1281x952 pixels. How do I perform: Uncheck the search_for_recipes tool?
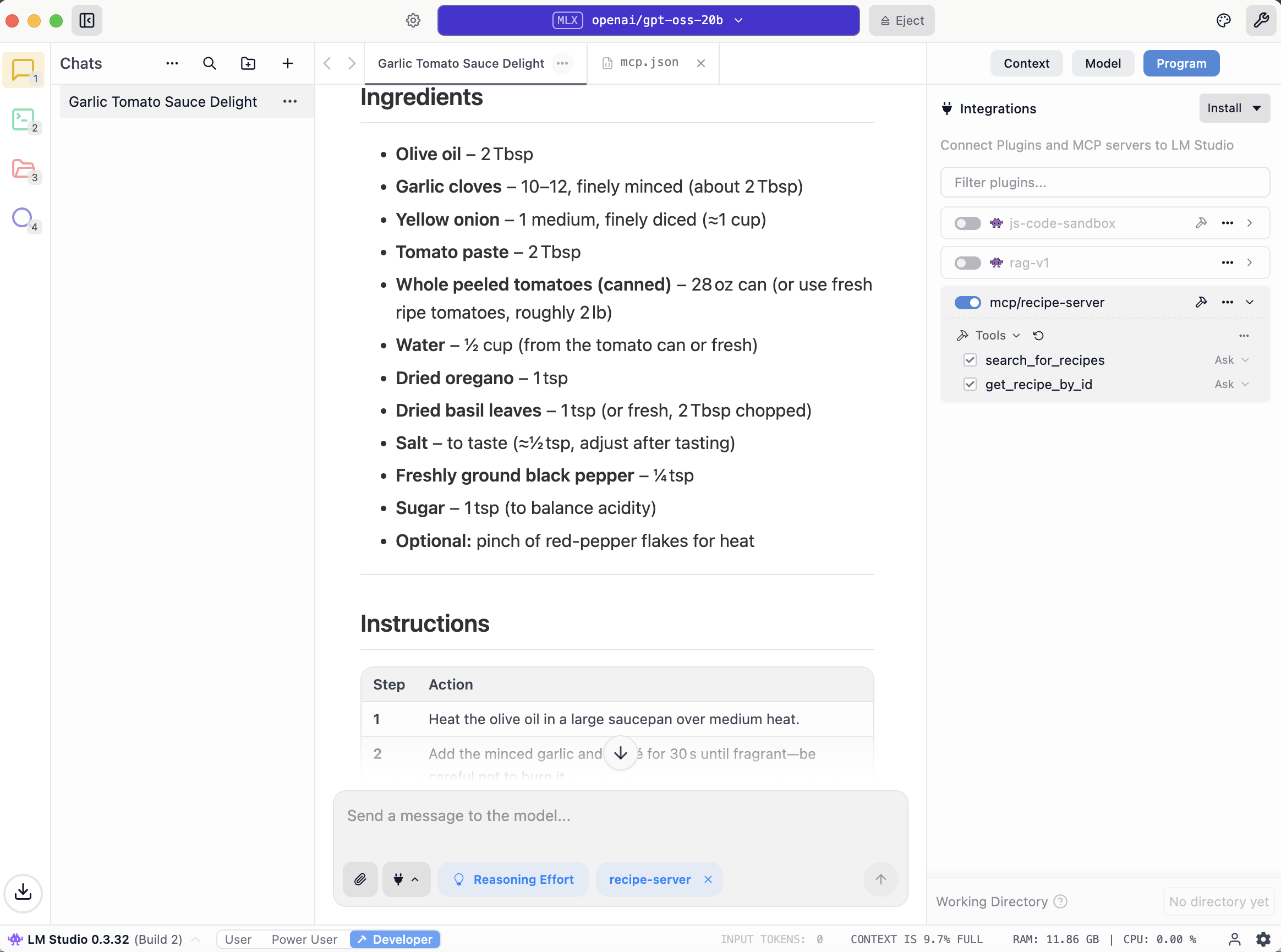970,359
